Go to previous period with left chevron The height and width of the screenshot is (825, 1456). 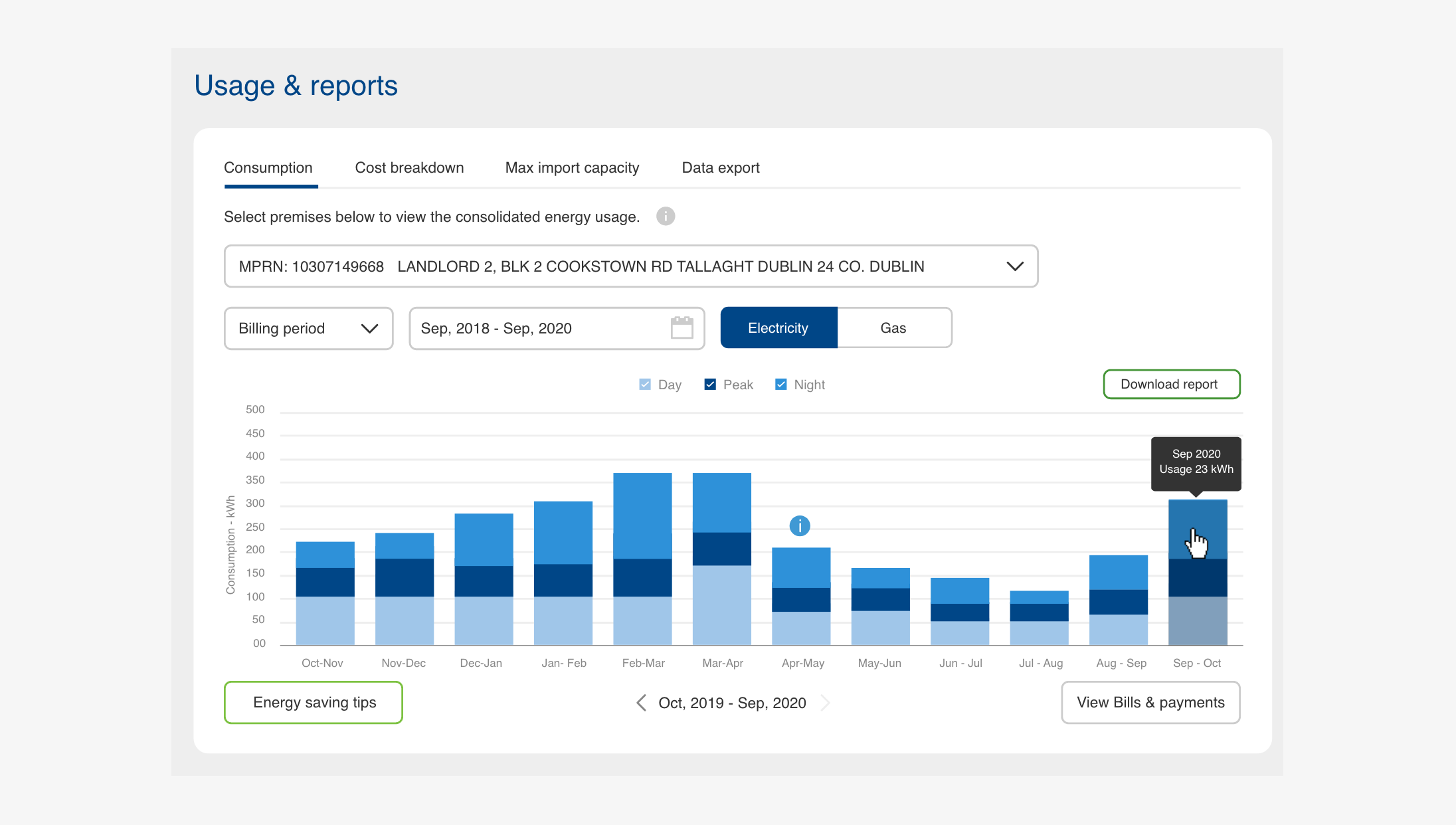[x=641, y=703]
